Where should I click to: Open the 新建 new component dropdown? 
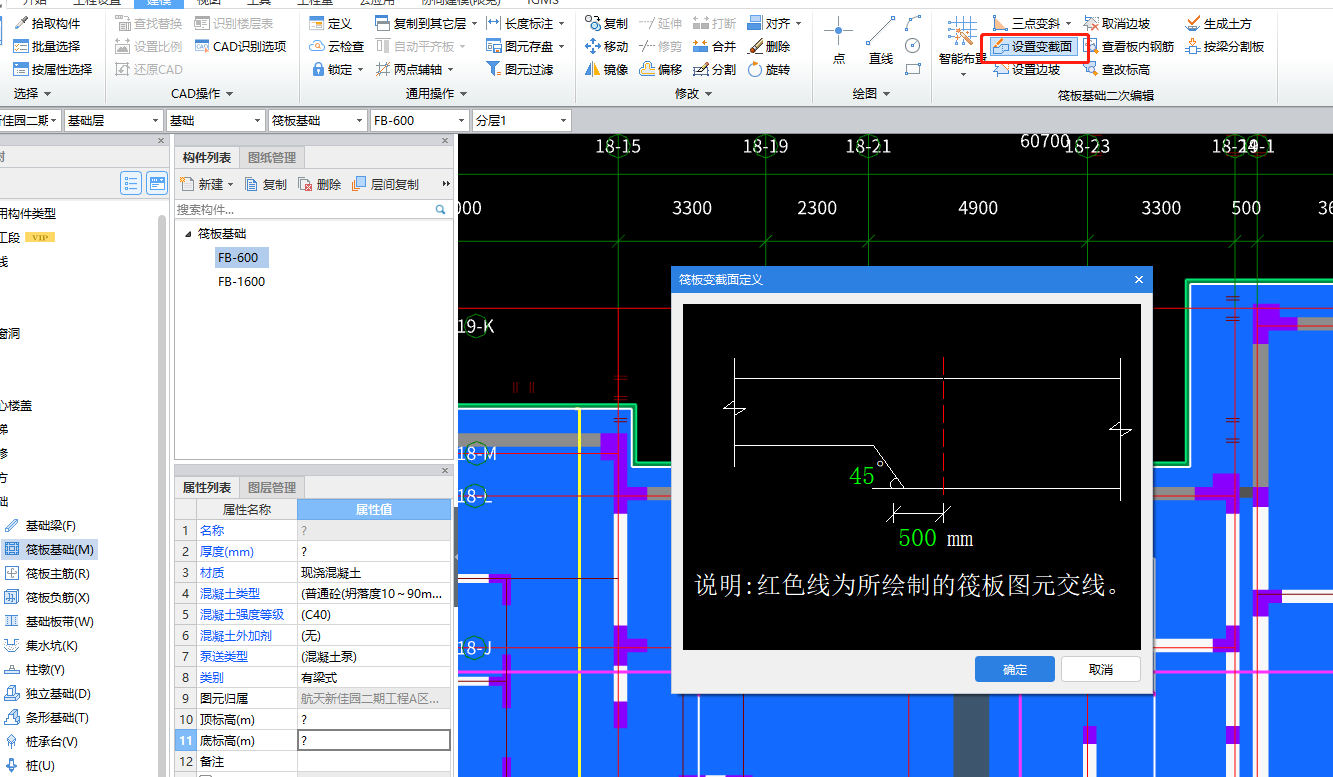point(231,185)
